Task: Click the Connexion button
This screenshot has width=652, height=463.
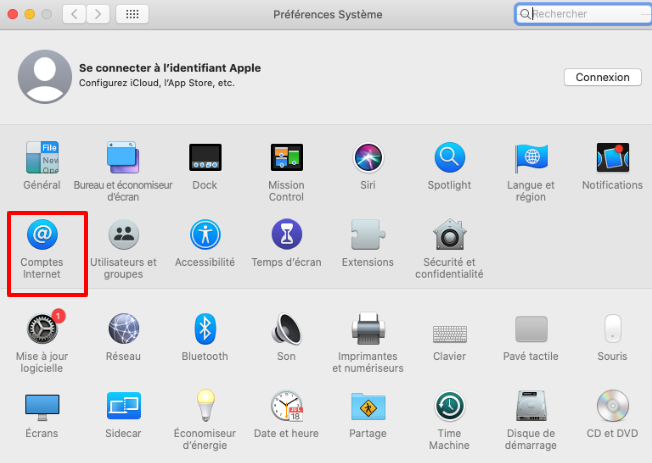Action: [x=603, y=77]
